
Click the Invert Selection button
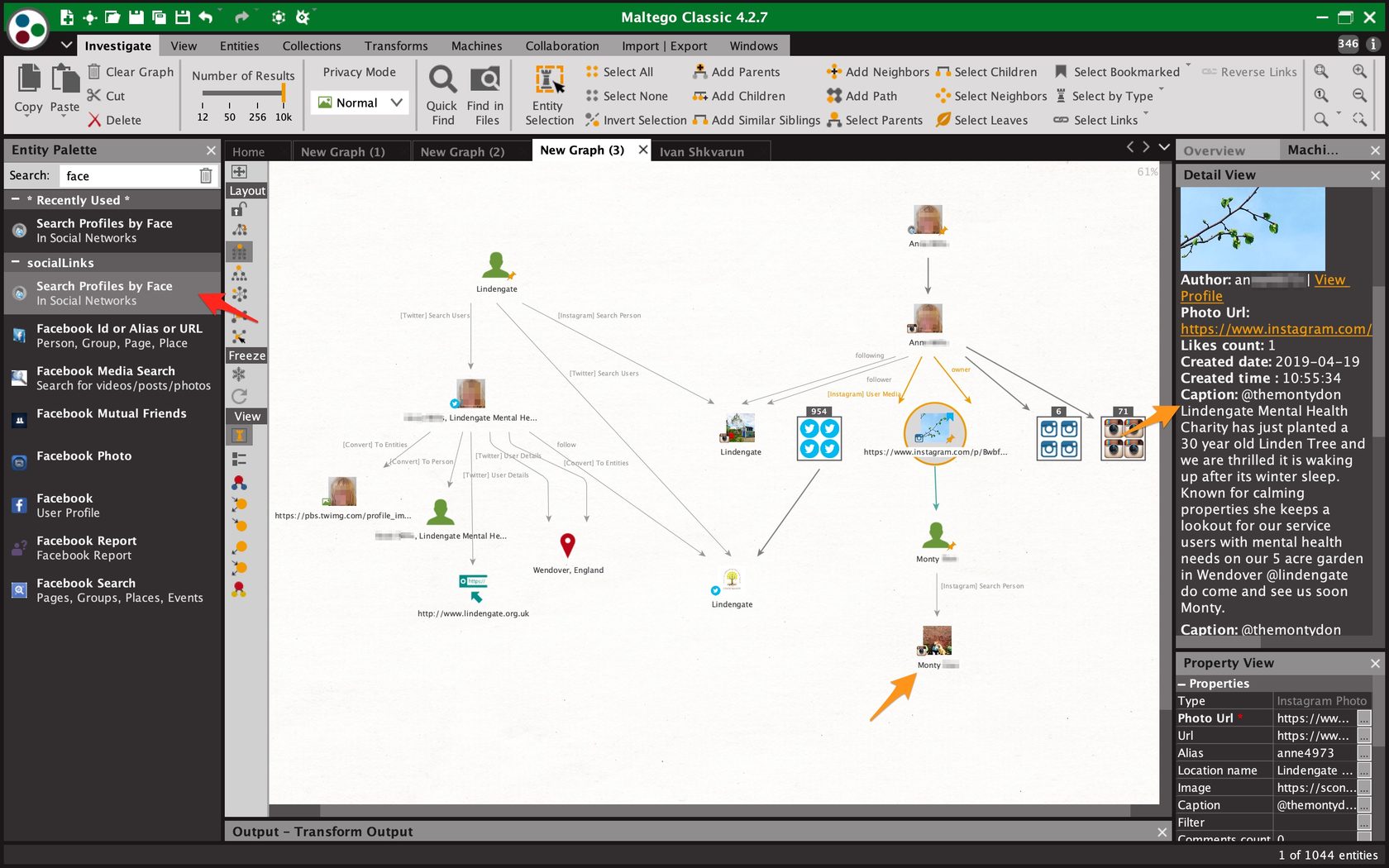point(636,120)
